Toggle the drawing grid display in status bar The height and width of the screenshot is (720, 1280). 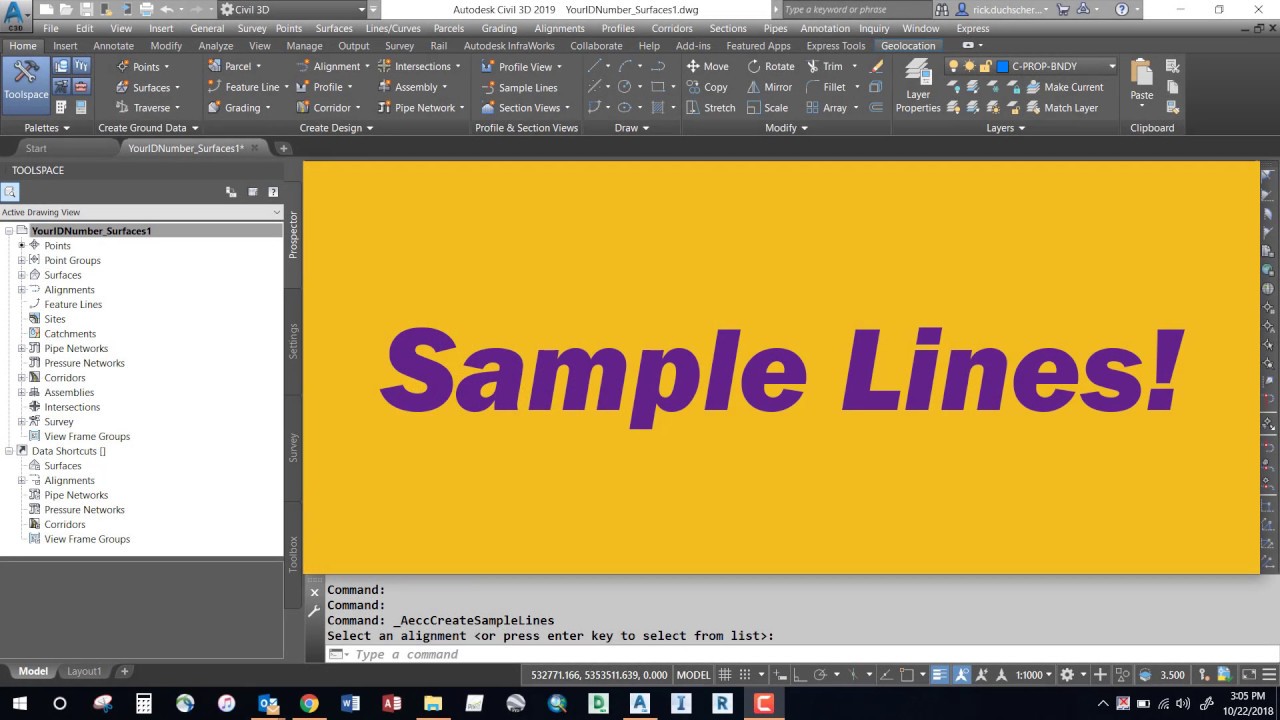726,675
